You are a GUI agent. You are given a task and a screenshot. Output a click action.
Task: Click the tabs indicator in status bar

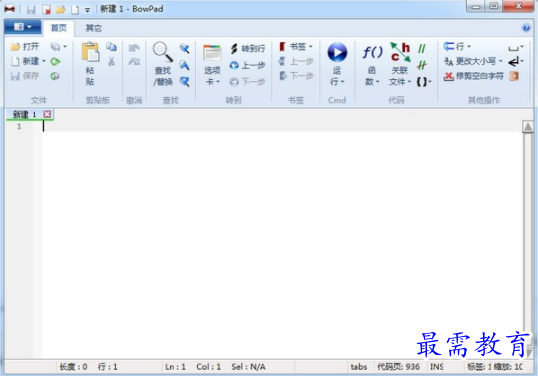(359, 367)
